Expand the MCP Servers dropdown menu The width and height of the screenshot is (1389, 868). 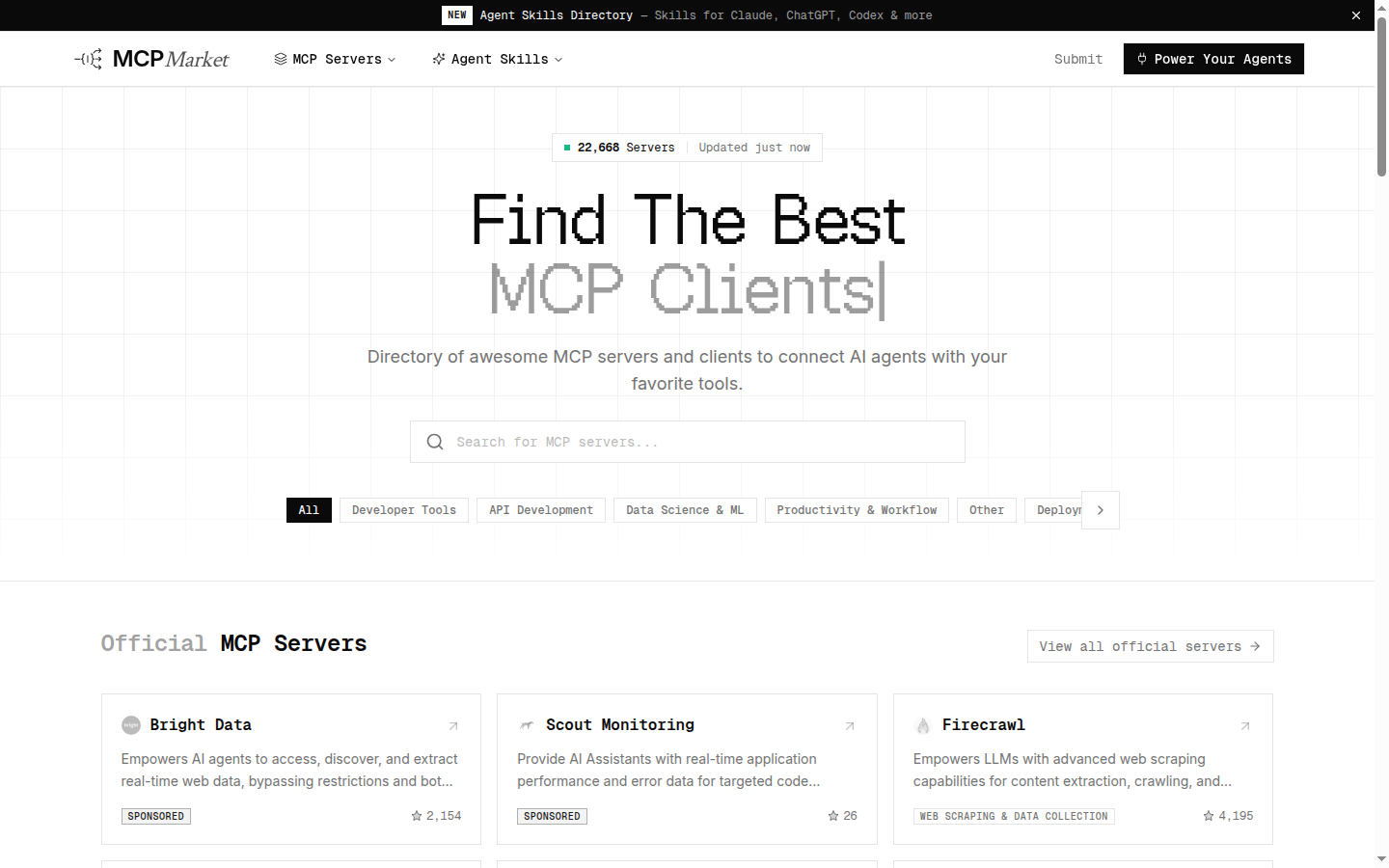(335, 59)
